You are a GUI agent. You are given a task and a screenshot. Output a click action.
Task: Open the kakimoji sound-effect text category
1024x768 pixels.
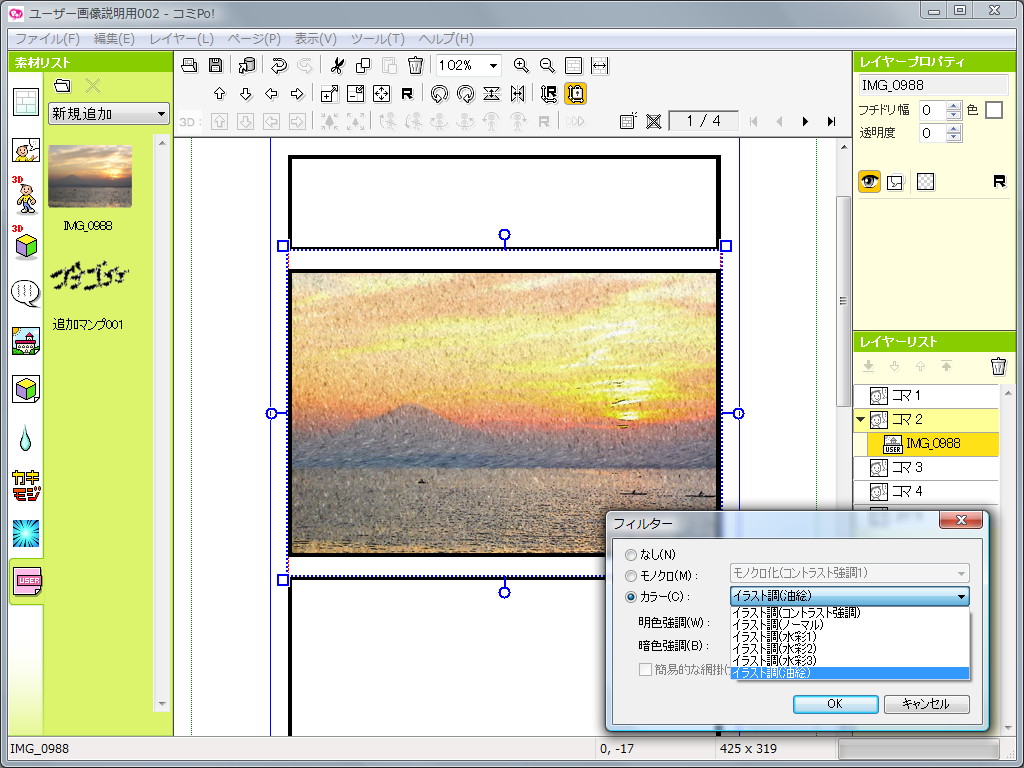[26, 485]
